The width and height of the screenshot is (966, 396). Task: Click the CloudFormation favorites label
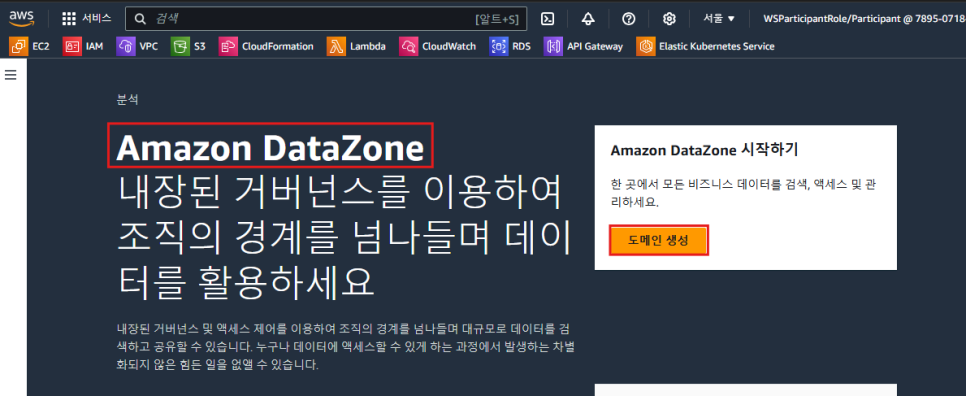point(278,46)
